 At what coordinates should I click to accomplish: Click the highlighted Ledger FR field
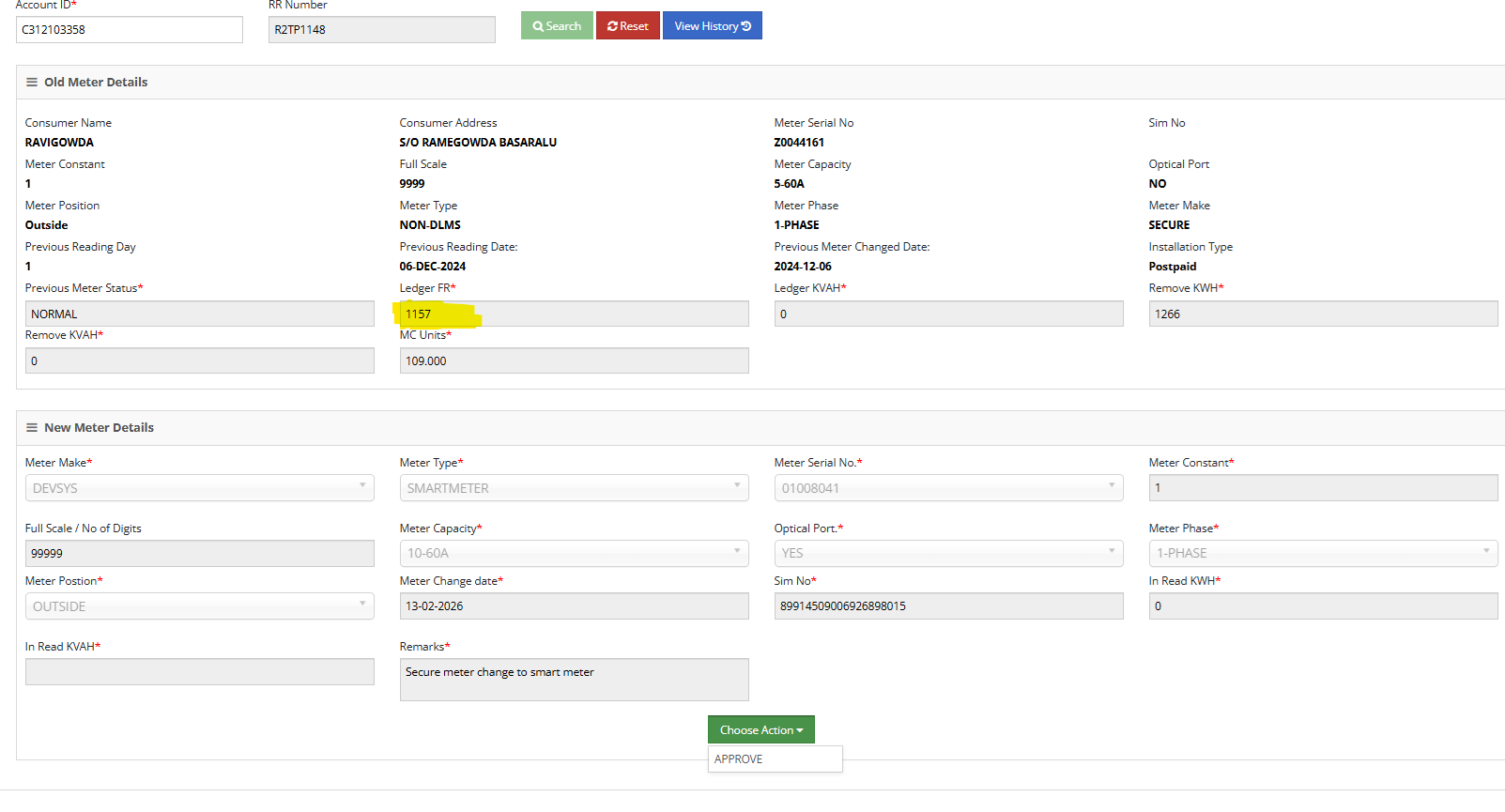(574, 314)
